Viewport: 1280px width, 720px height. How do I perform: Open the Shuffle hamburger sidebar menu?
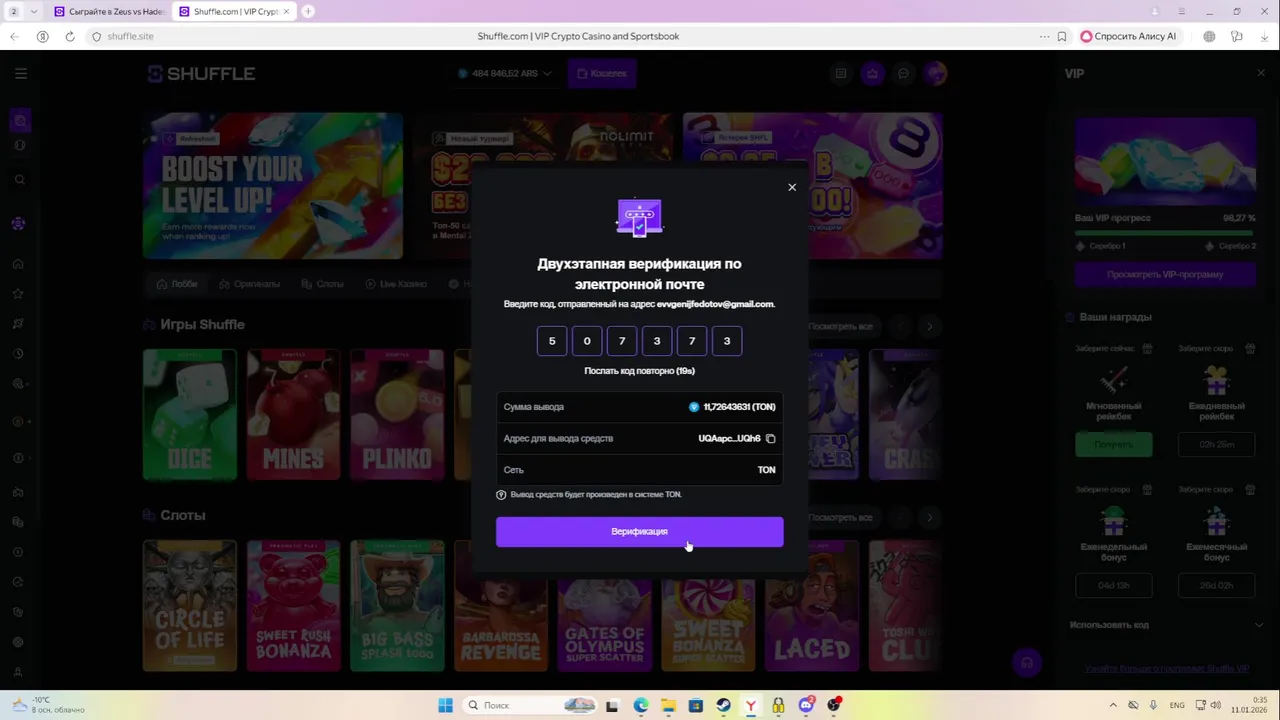click(21, 73)
